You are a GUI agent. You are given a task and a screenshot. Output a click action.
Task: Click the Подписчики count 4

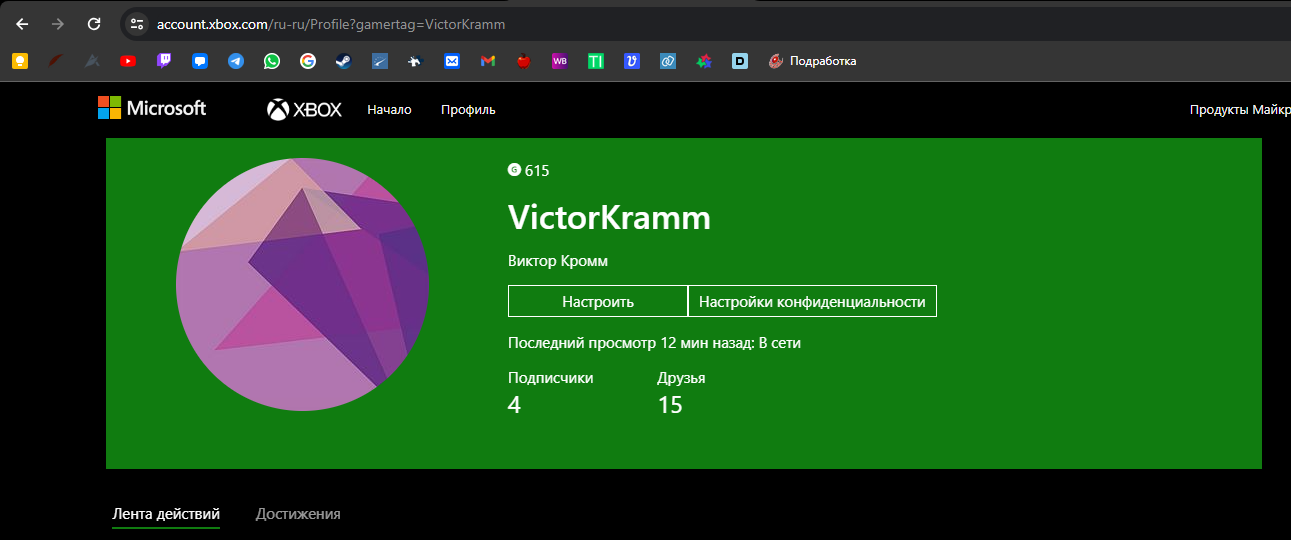[514, 405]
